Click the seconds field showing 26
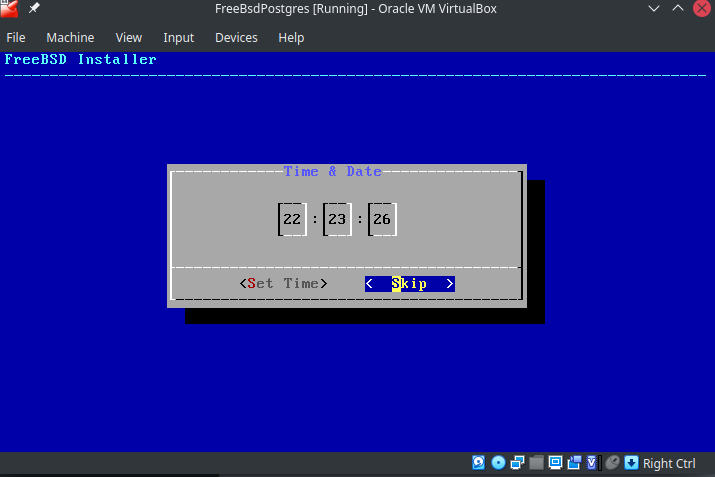This screenshot has height=477, width=715. tap(382, 219)
